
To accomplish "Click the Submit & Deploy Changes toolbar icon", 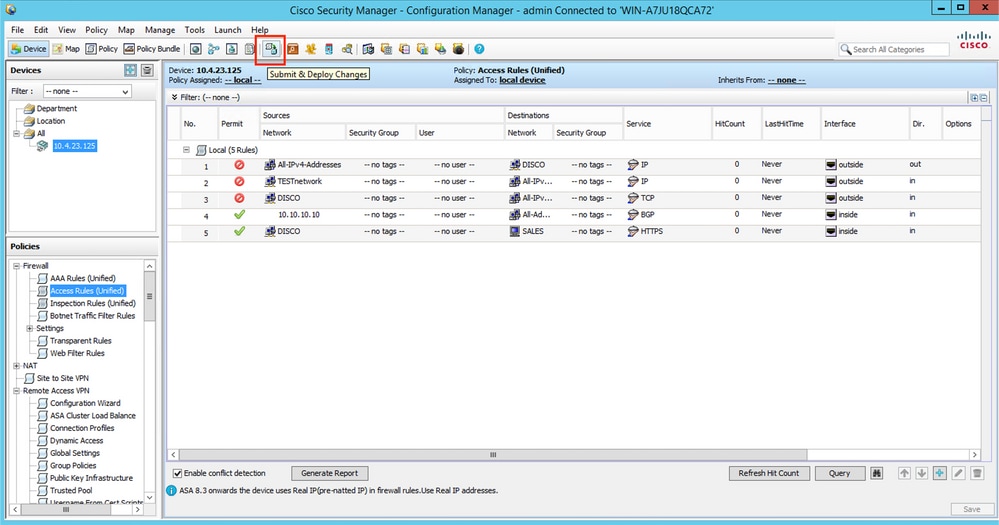I will pyautogui.click(x=271, y=49).
